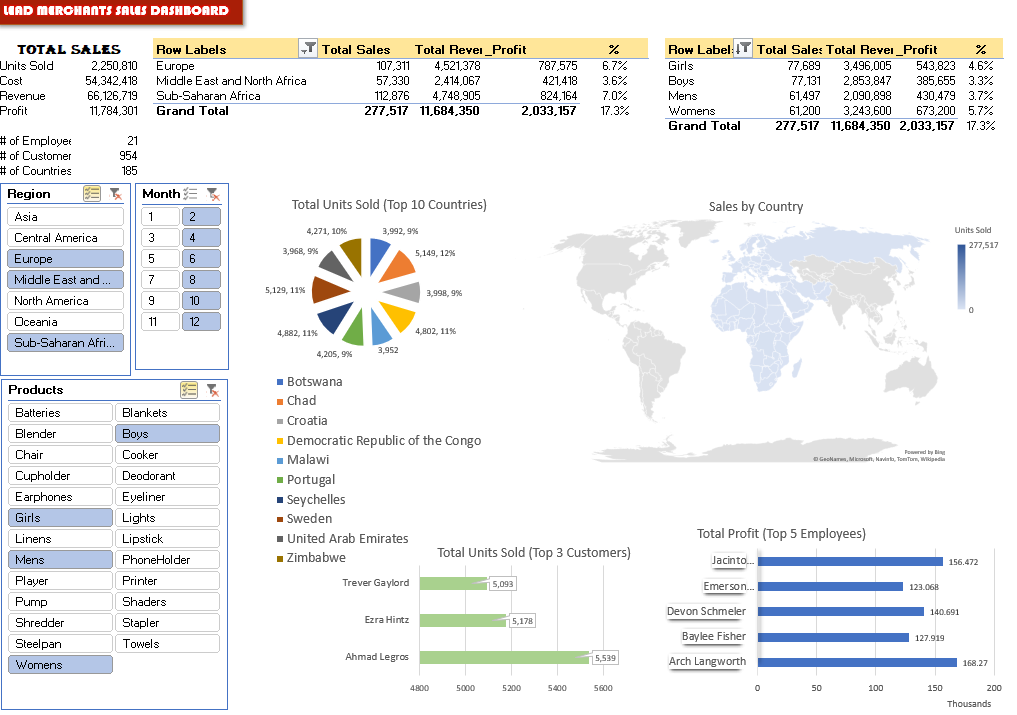The image size is (1017, 715).
Task: Select the Towels product button
Action: click(168, 644)
